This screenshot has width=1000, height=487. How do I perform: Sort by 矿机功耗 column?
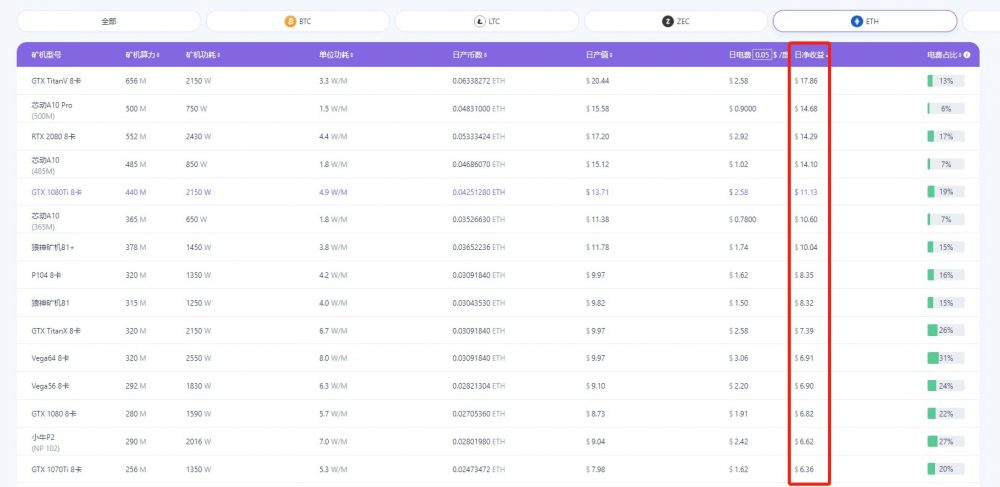[x=202, y=55]
